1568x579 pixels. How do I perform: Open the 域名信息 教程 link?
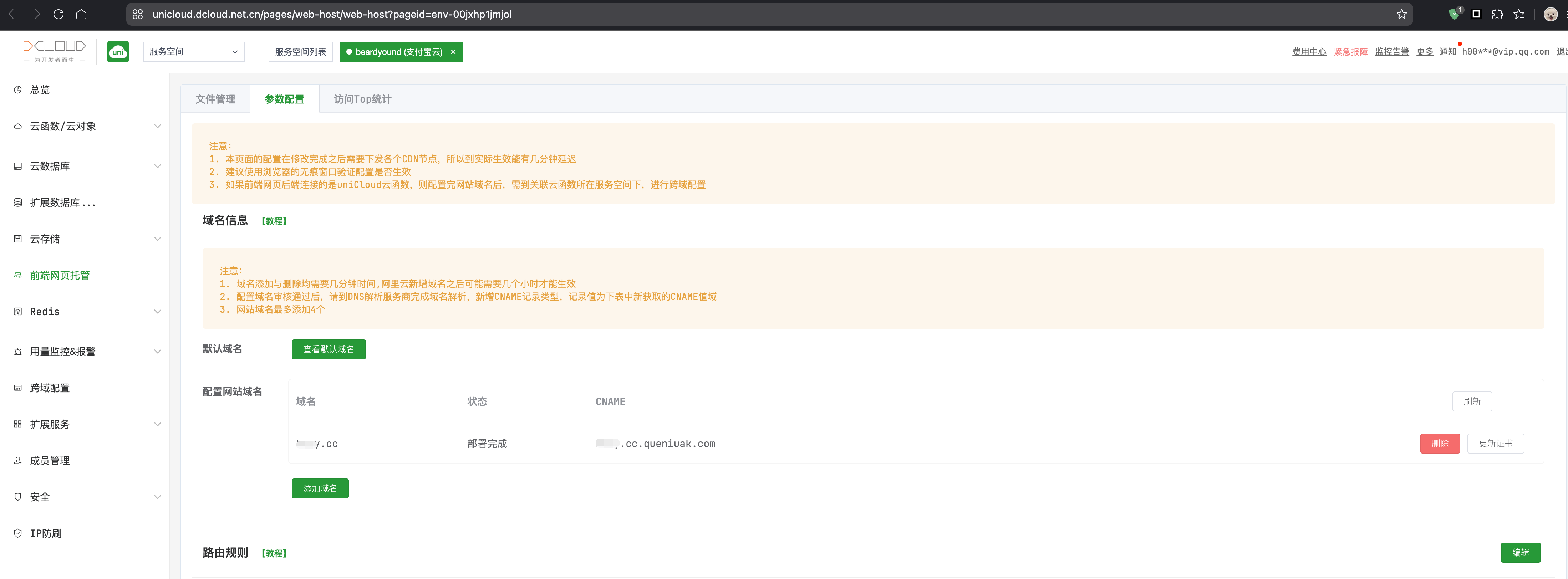click(274, 221)
